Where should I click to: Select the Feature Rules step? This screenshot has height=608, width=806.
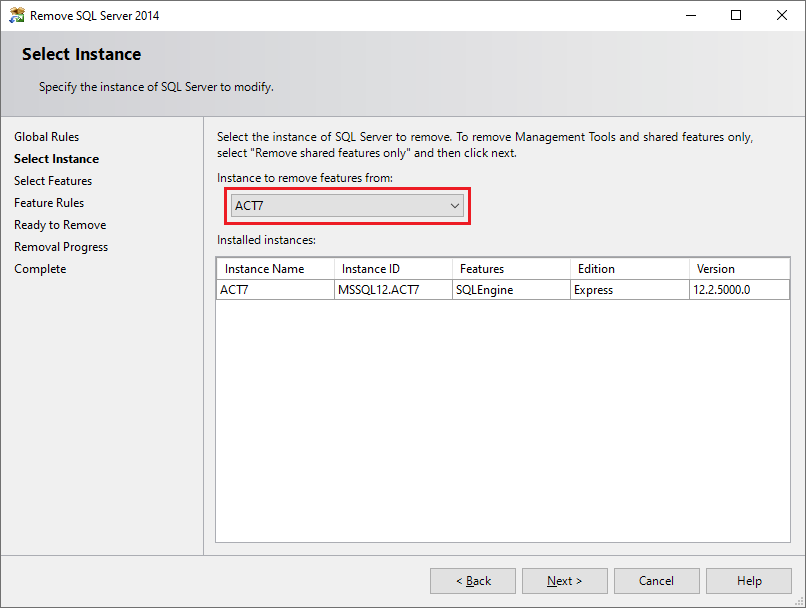pos(49,202)
